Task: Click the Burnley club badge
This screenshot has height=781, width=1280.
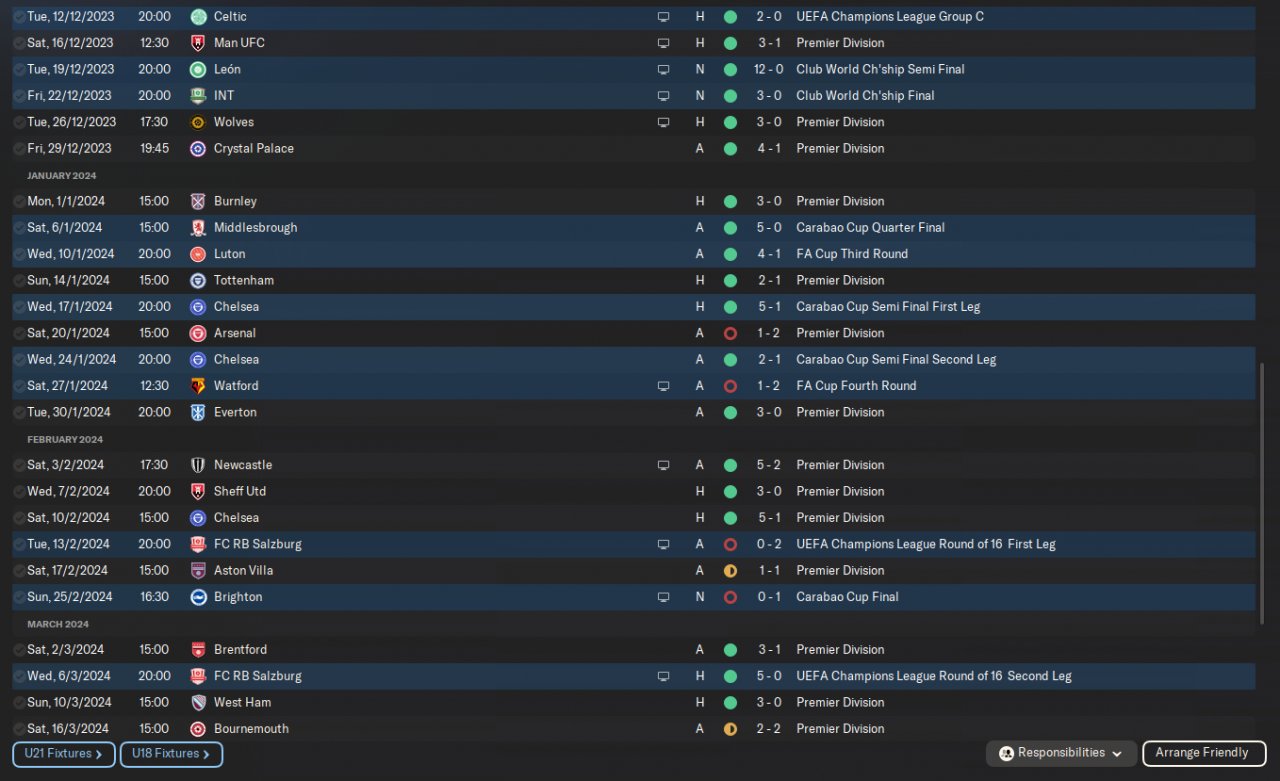Action: (x=198, y=201)
